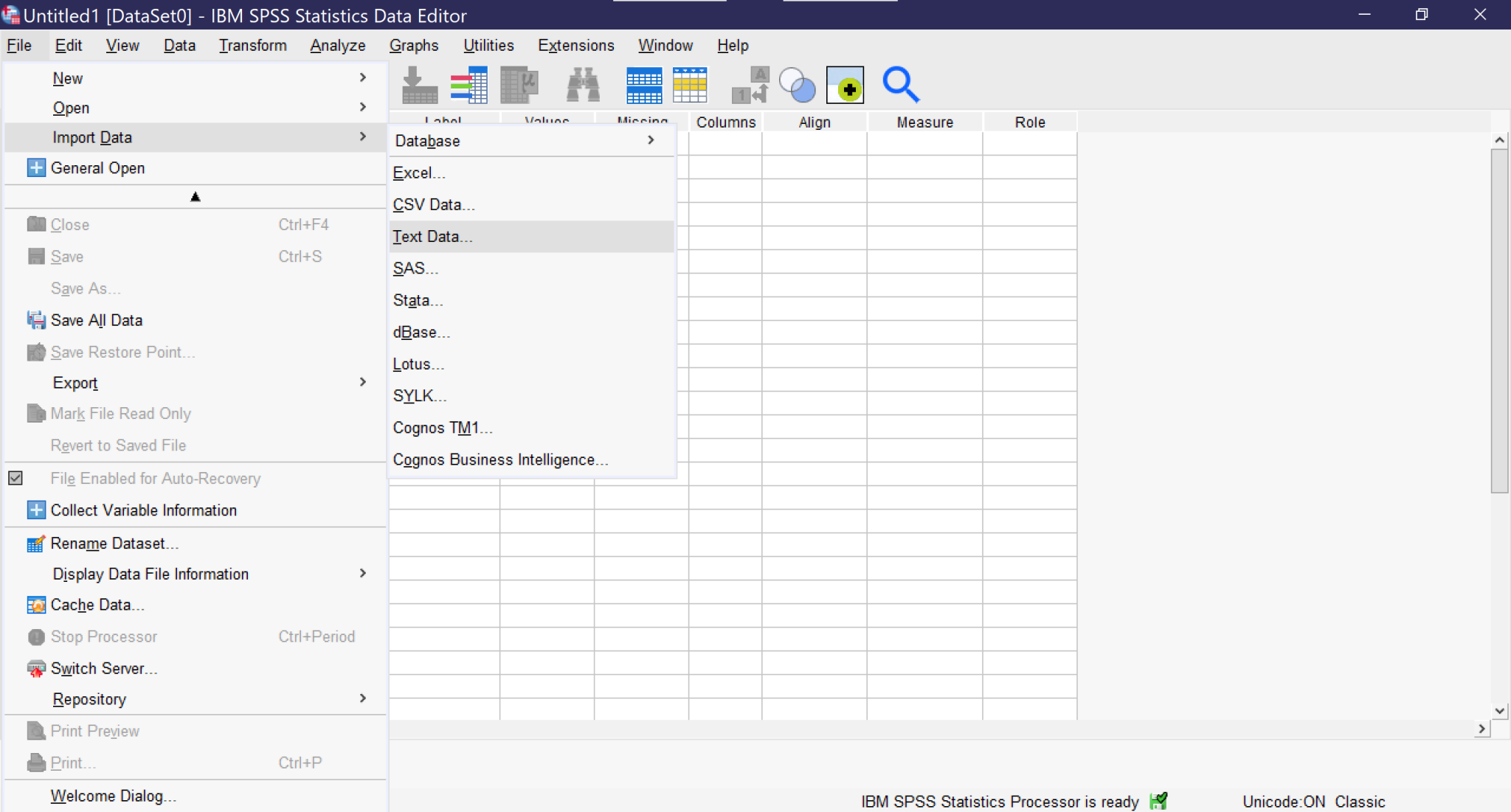Open the Analyze menu
The image size is (1511, 812).
(337, 45)
